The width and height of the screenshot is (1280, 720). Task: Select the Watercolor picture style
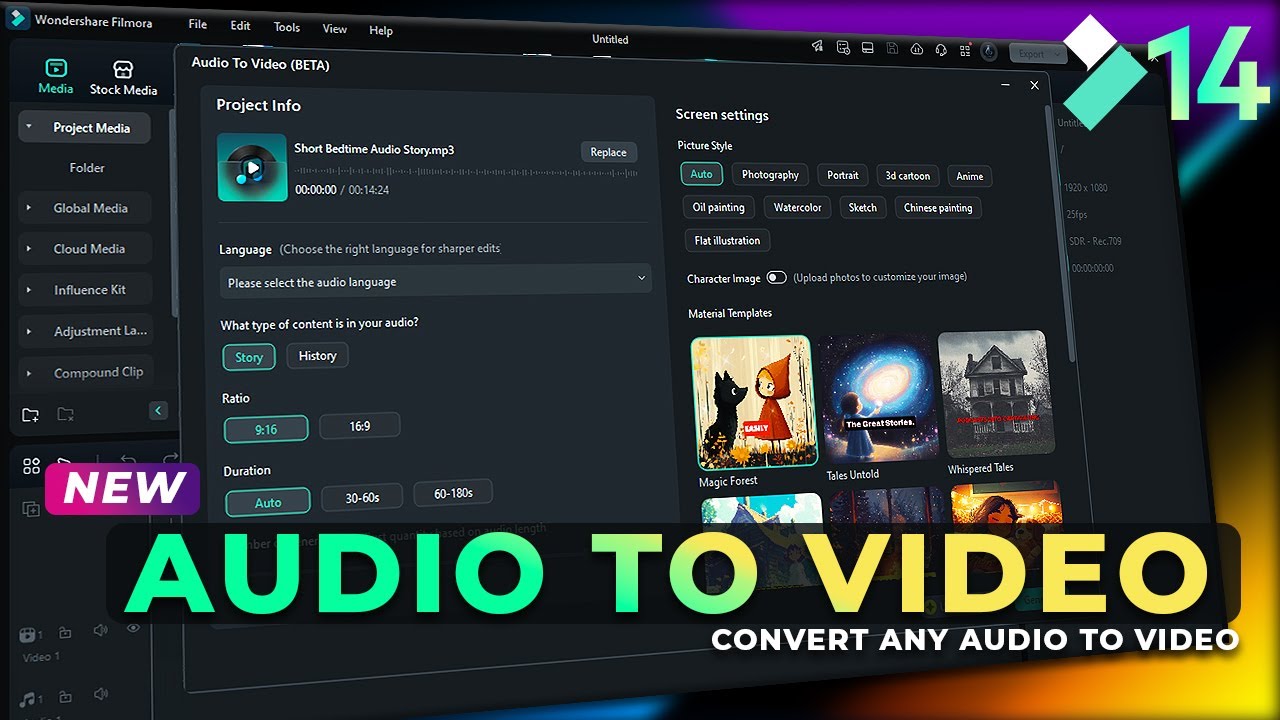coord(798,207)
